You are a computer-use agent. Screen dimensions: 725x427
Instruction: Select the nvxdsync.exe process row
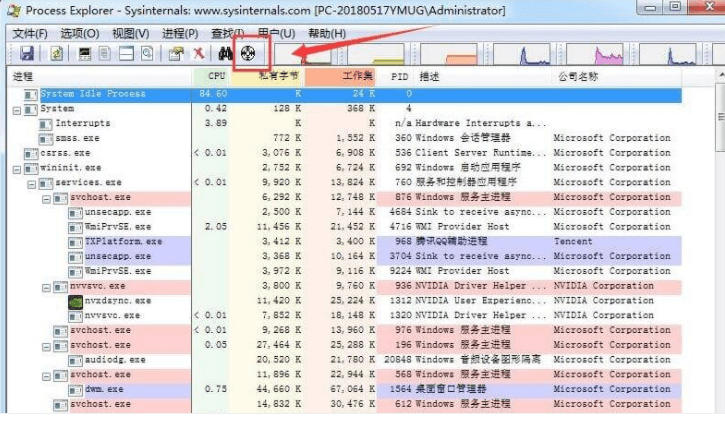pos(344,301)
